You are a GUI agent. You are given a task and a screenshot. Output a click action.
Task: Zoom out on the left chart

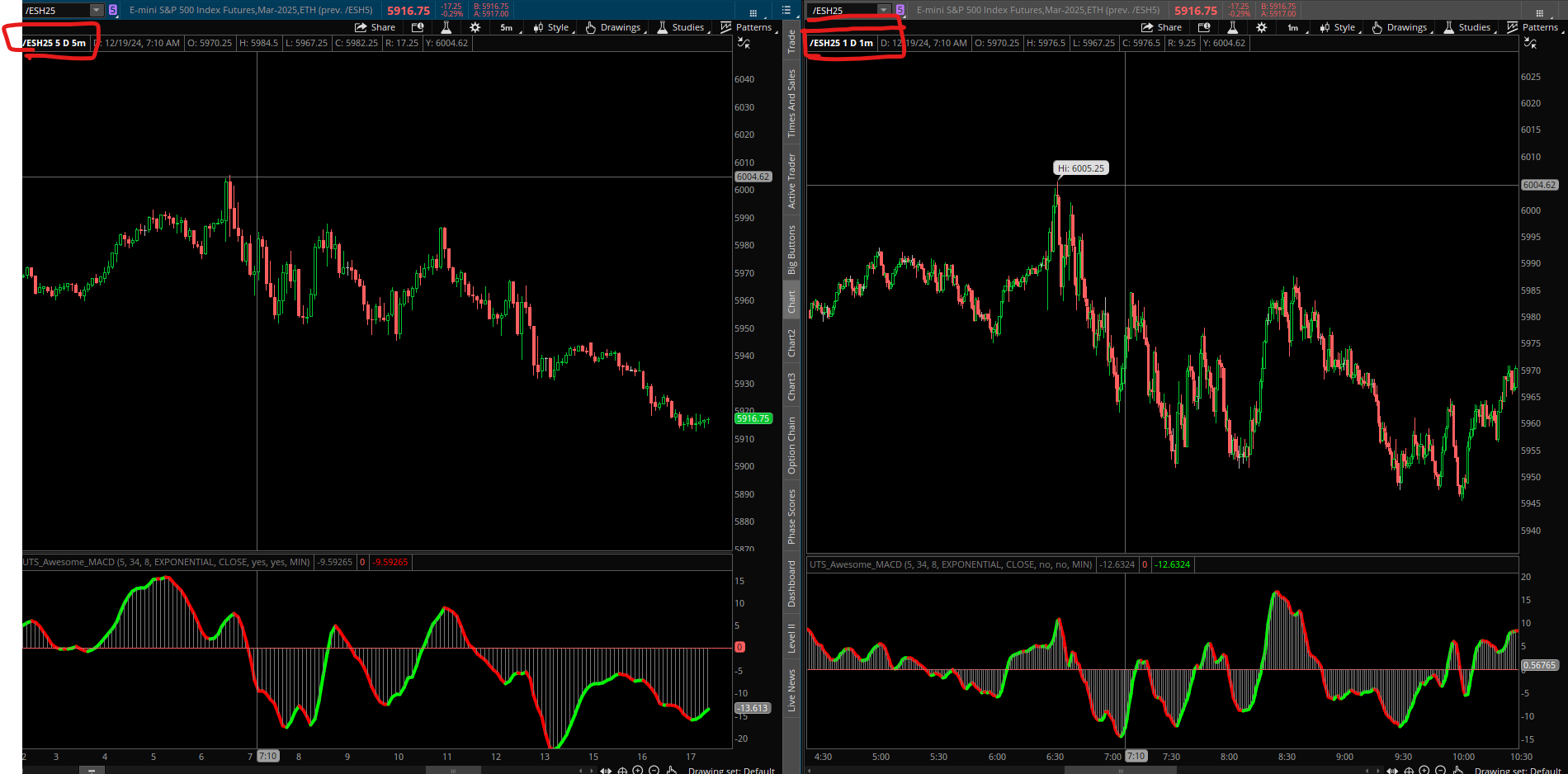coord(654,771)
